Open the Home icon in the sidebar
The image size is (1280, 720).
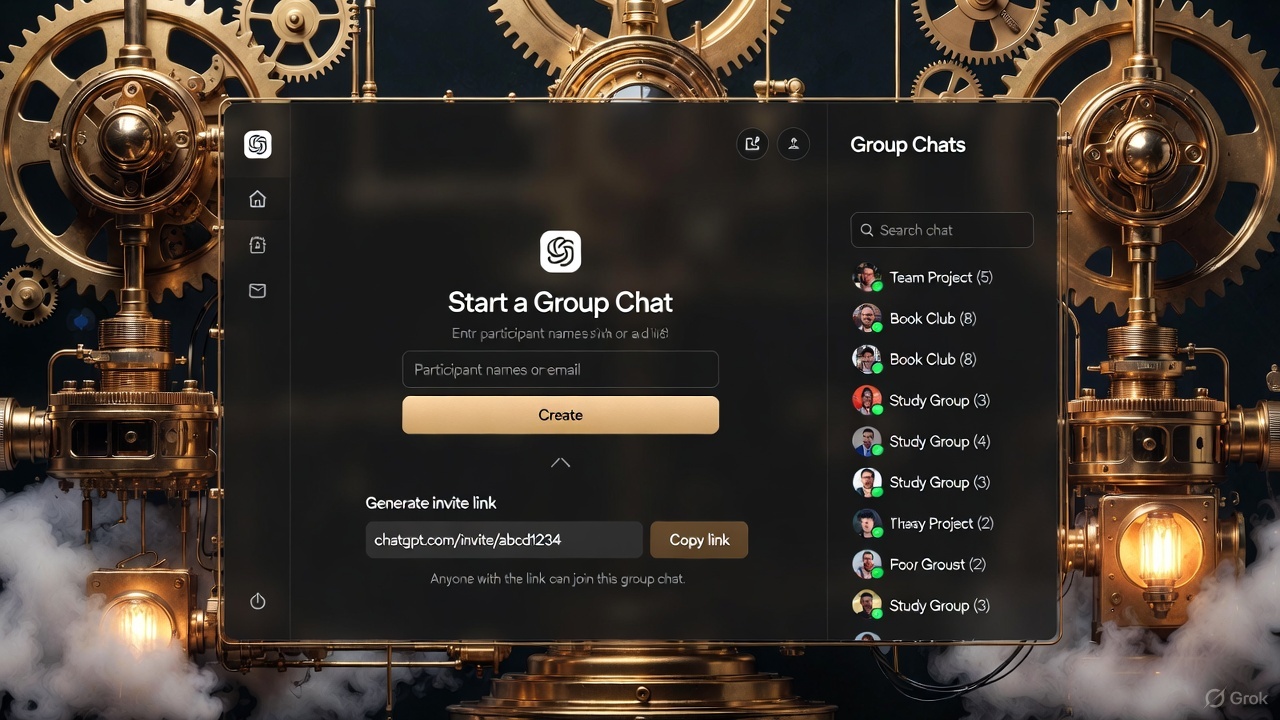[257, 199]
